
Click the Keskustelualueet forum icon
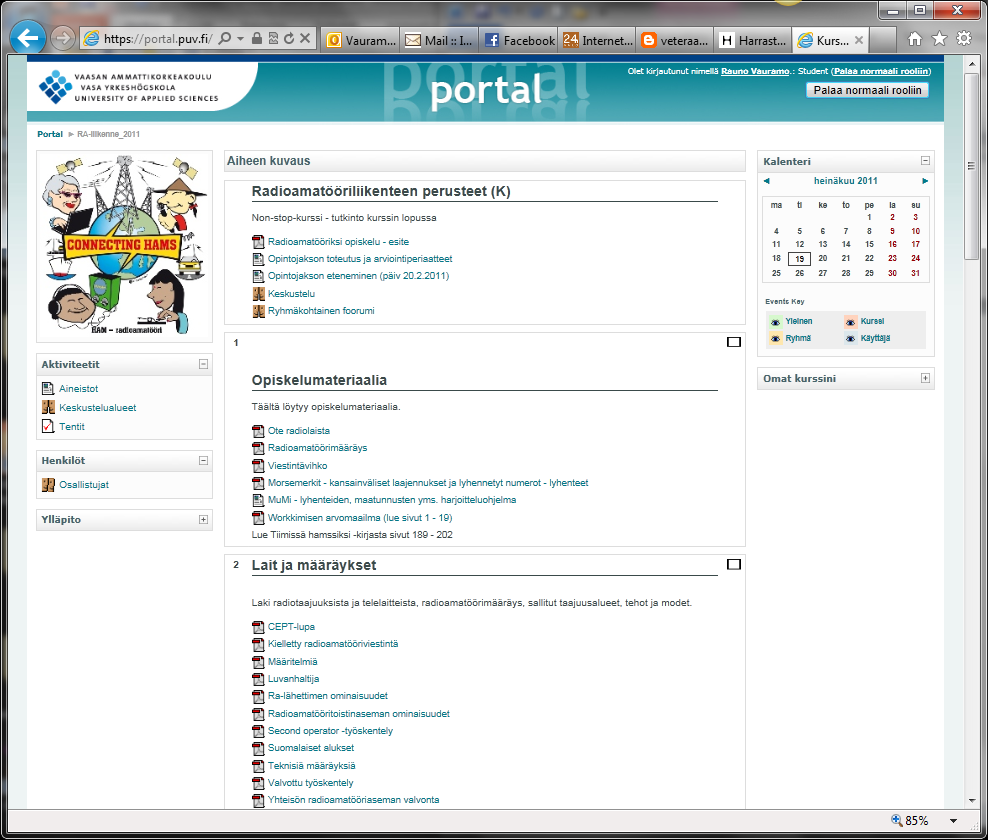coord(48,408)
